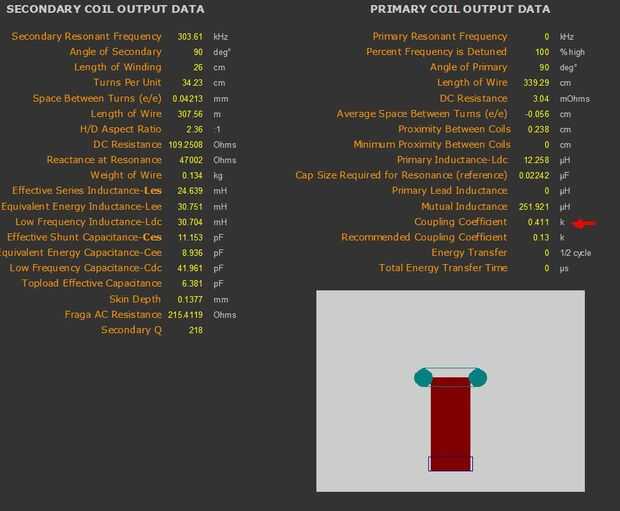Select Low Frequency Capacitance-Cdc value 41.961
The image size is (620, 511).
coord(190,268)
